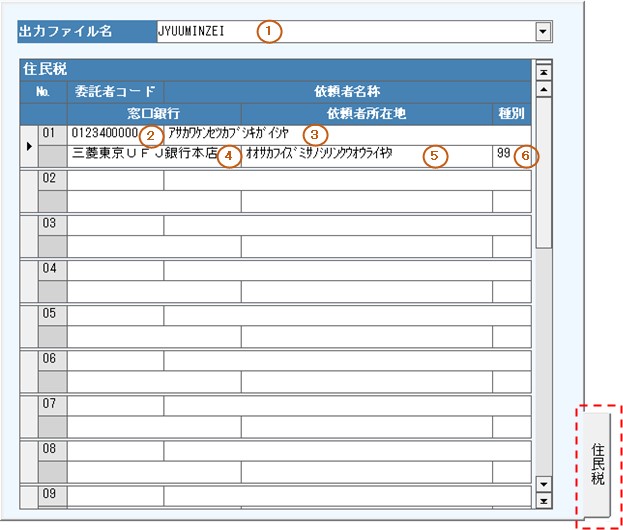Select row number 08 header cell
Viewport: 623px width, 530px height.
(52, 449)
